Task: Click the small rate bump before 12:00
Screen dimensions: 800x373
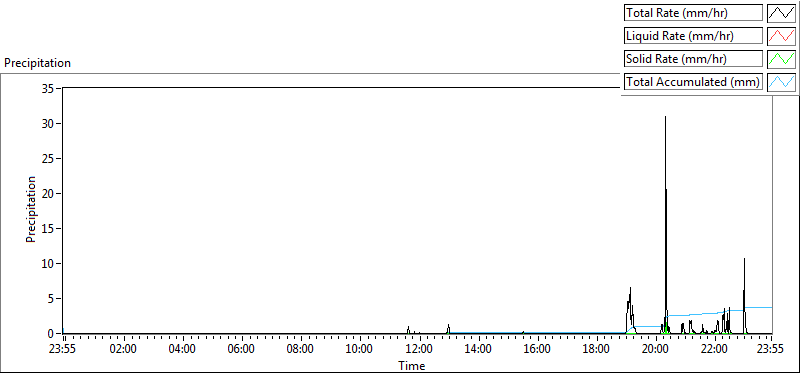Action: point(408,330)
